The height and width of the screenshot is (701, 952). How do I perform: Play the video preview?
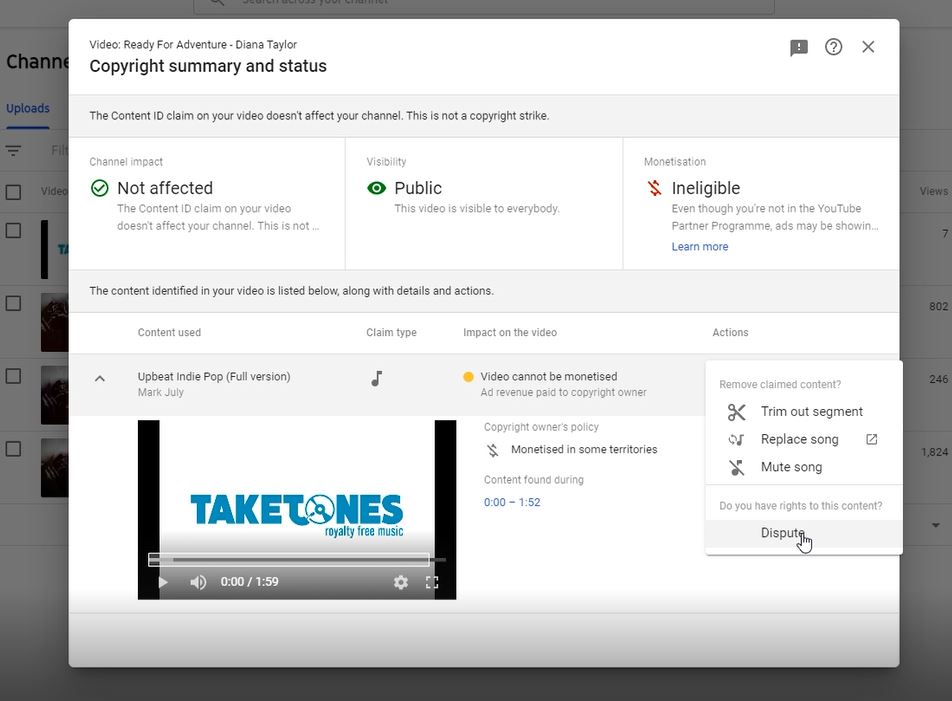163,582
